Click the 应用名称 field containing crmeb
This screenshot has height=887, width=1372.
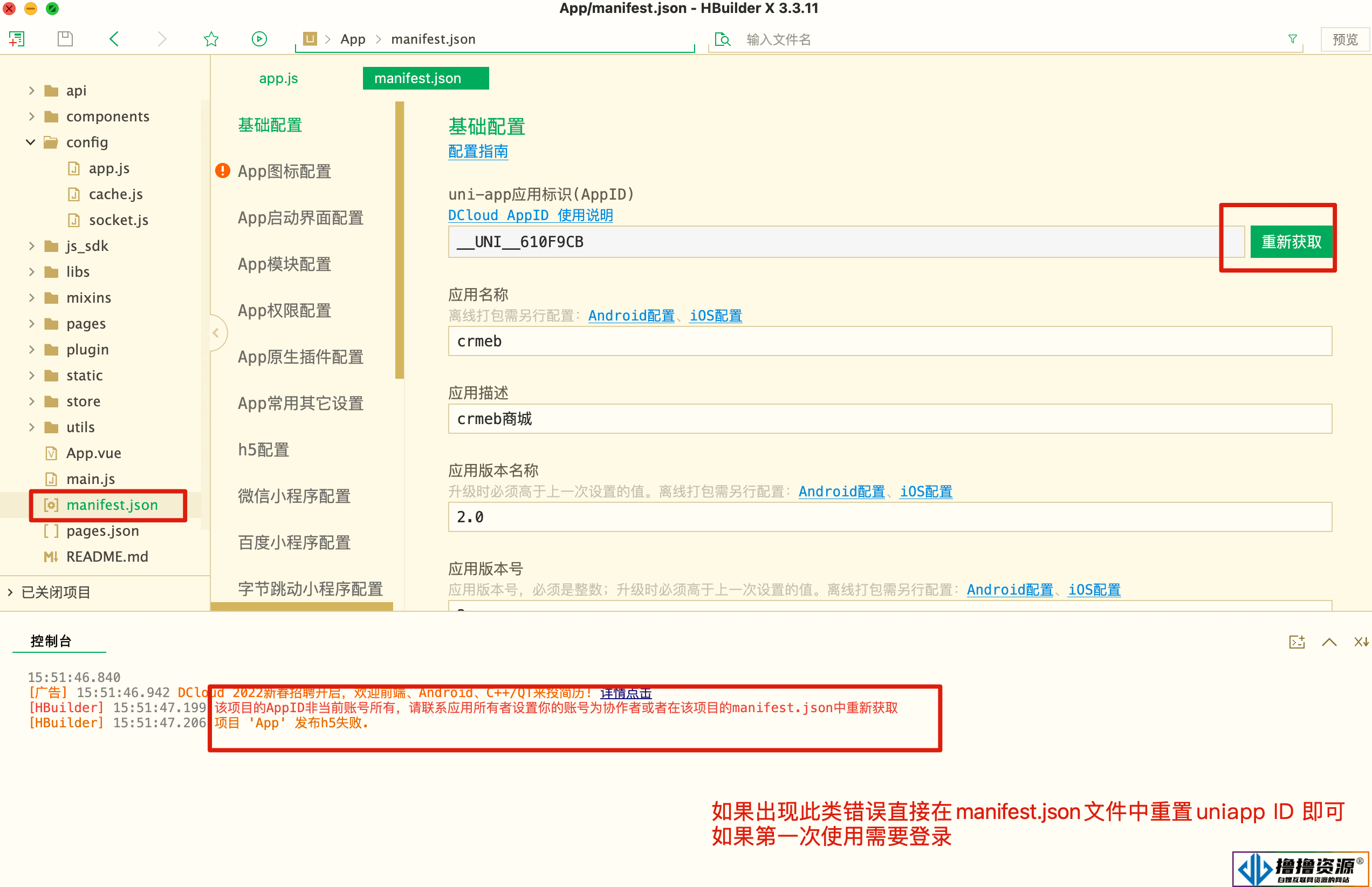coord(889,341)
